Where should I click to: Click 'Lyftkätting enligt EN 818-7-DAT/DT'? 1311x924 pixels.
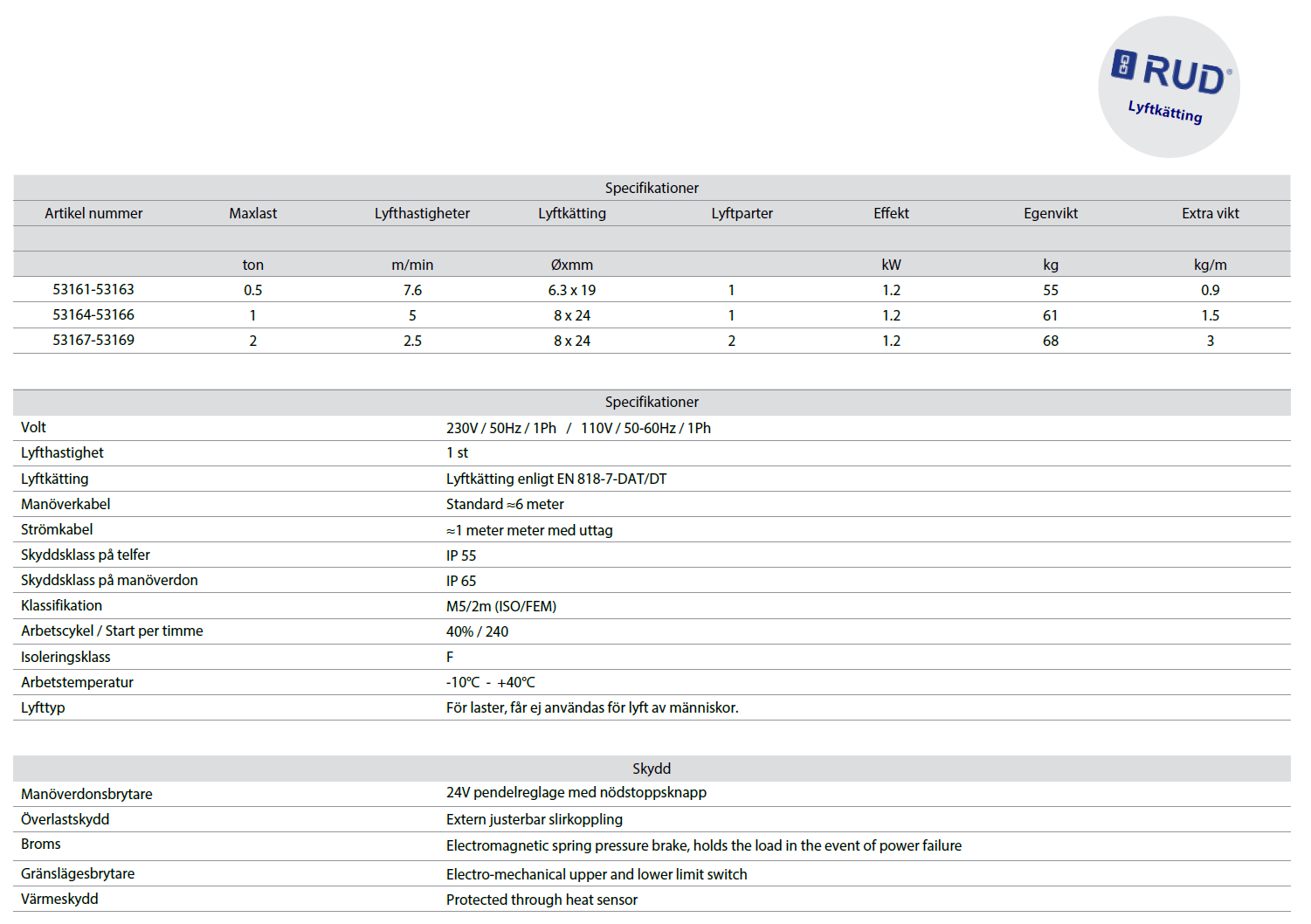coord(556,479)
